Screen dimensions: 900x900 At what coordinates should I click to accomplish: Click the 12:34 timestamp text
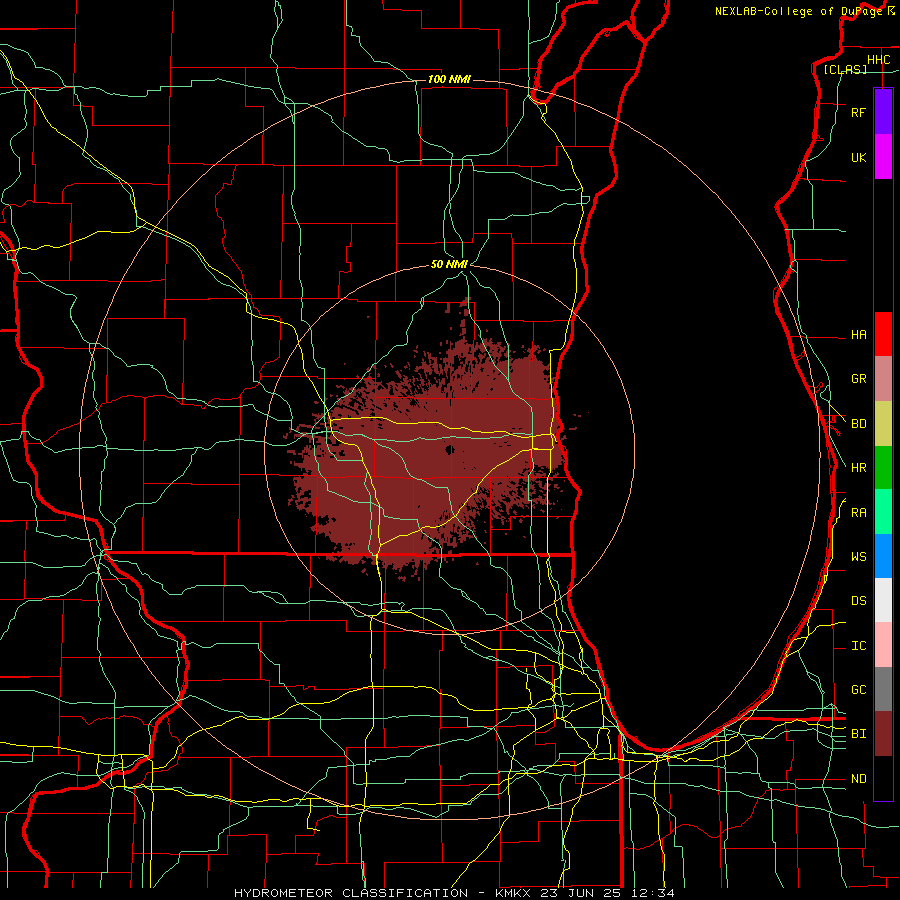[652, 893]
